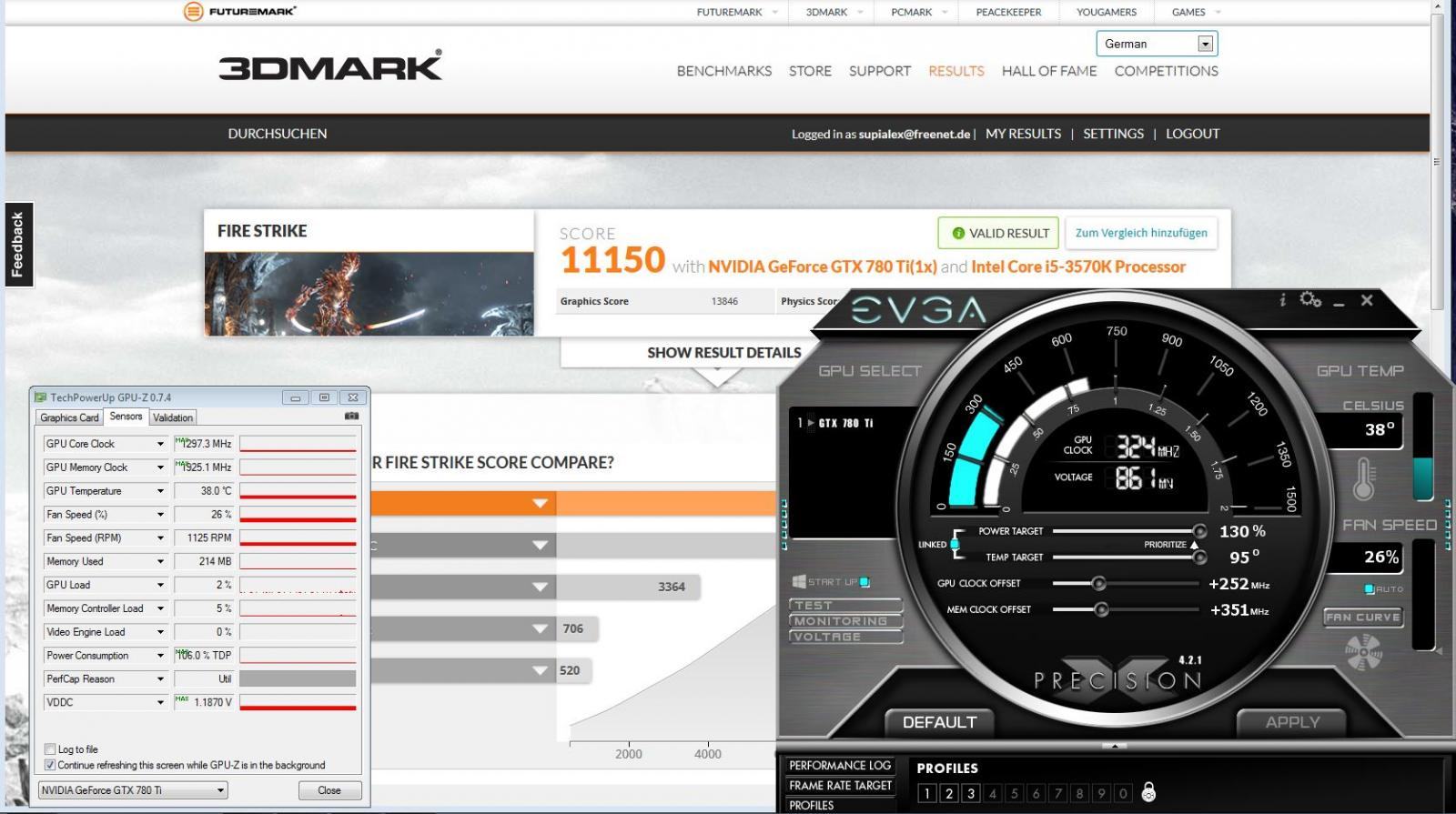Open Hall of Fame menu item
Viewport: 1456px width, 814px height.
click(x=1049, y=71)
